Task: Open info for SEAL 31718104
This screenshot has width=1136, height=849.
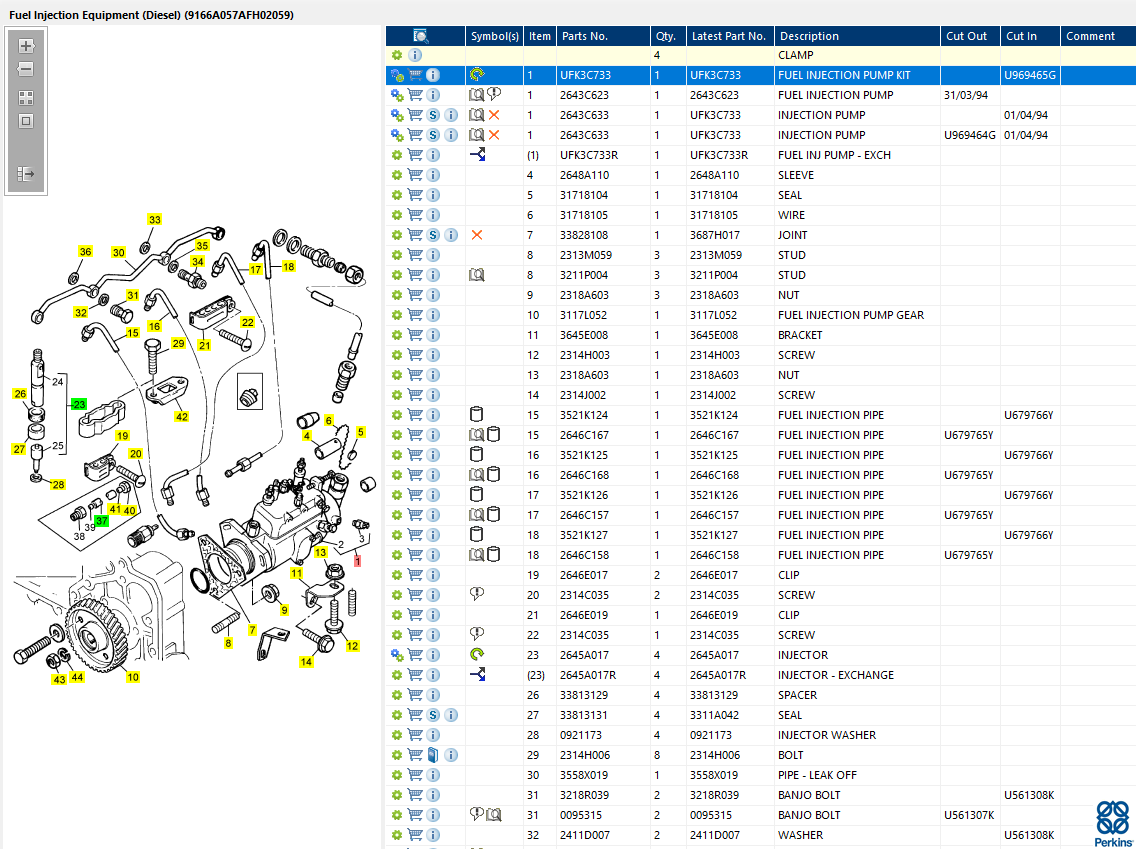Action: point(433,195)
